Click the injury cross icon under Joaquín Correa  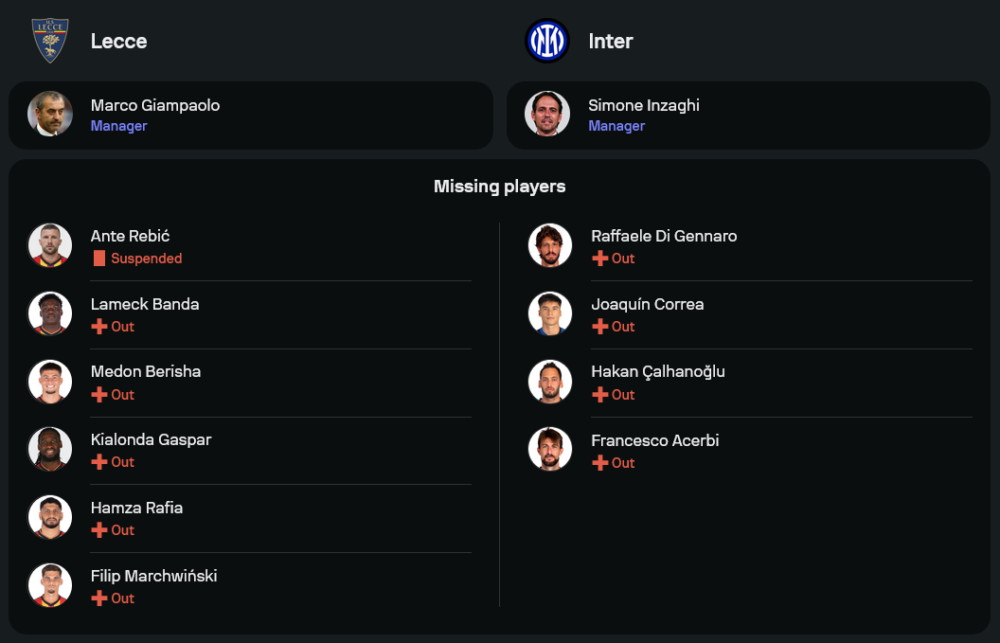(x=600, y=326)
